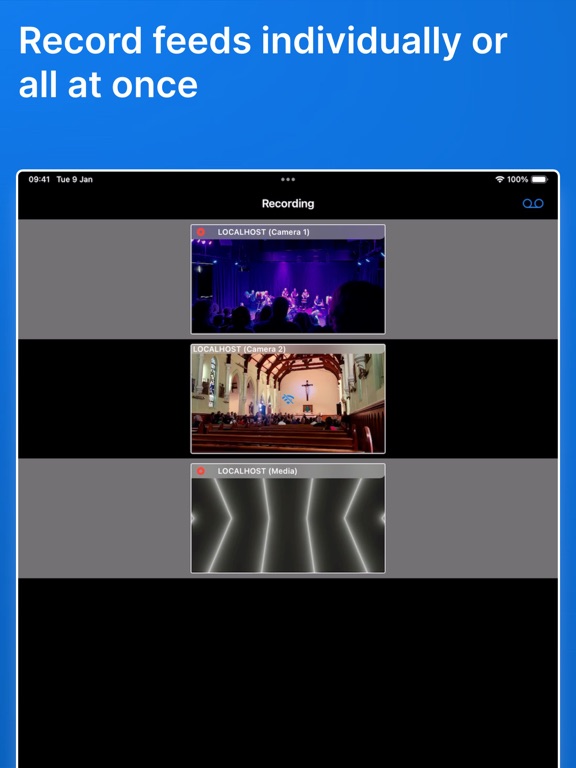576x768 pixels.
Task: Tap the three-dot multitasking menu
Action: [288, 179]
